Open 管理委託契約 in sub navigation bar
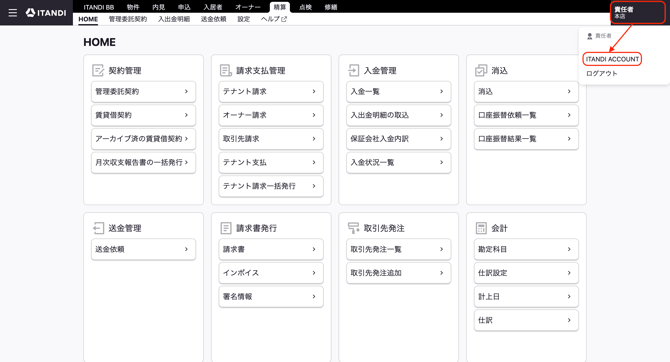Screen dimensions: 670x362 128,19
